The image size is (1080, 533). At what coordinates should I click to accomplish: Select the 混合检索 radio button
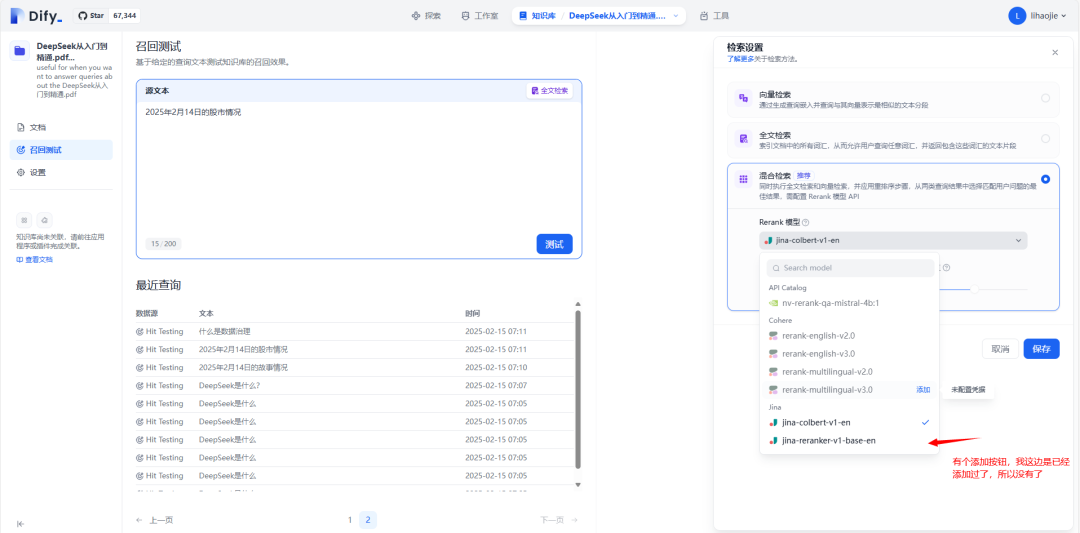point(1046,179)
